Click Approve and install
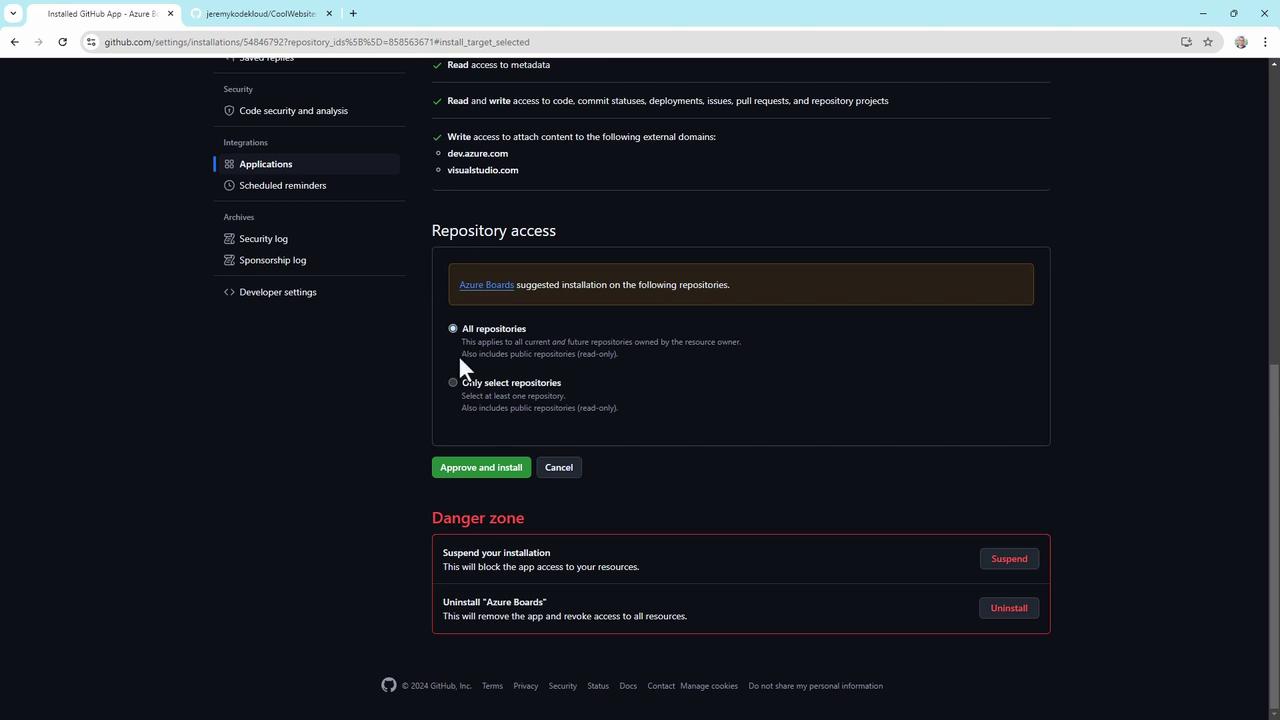This screenshot has width=1280, height=720. point(481,467)
